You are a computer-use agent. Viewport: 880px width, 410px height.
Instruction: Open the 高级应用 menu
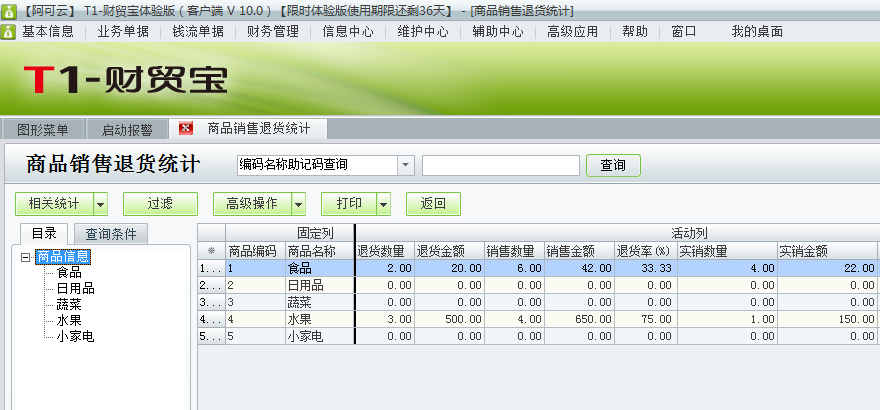572,32
